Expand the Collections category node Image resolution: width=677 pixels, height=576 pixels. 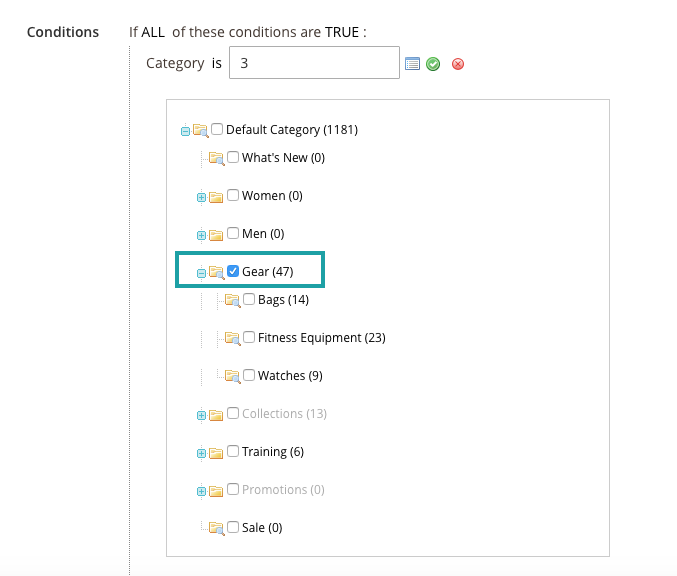point(201,415)
